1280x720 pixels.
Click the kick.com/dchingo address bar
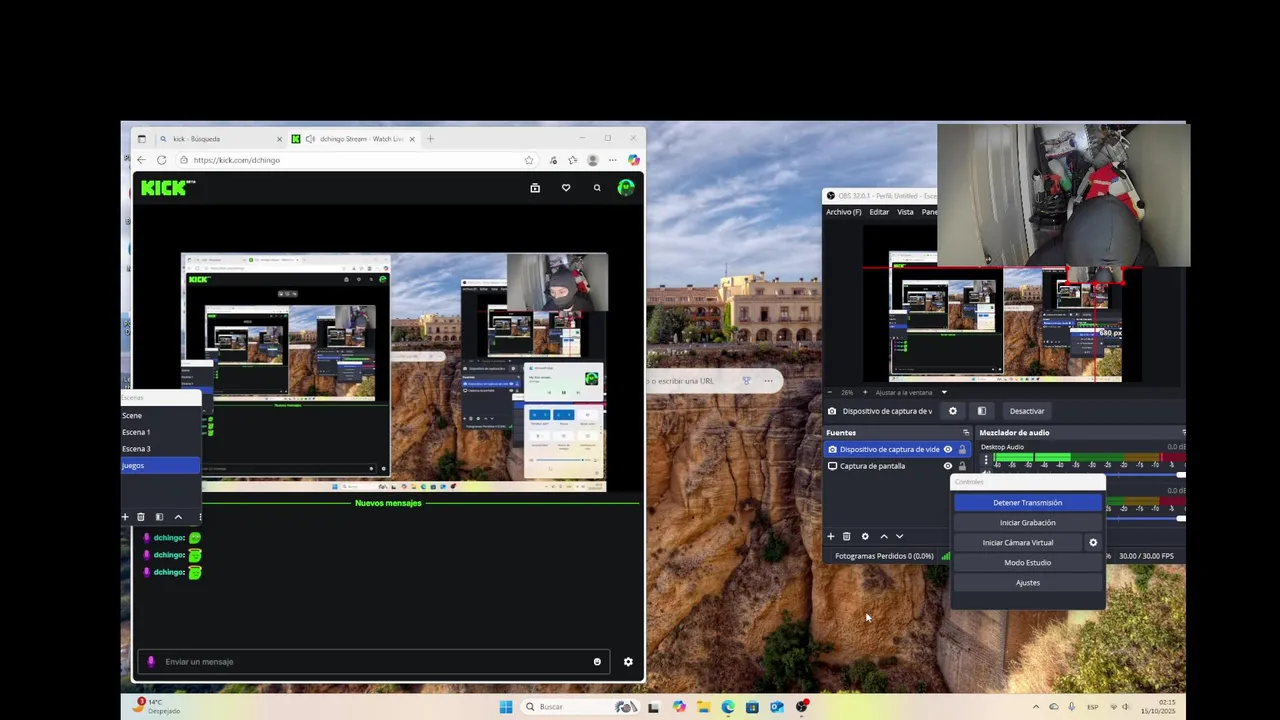[x=355, y=160]
